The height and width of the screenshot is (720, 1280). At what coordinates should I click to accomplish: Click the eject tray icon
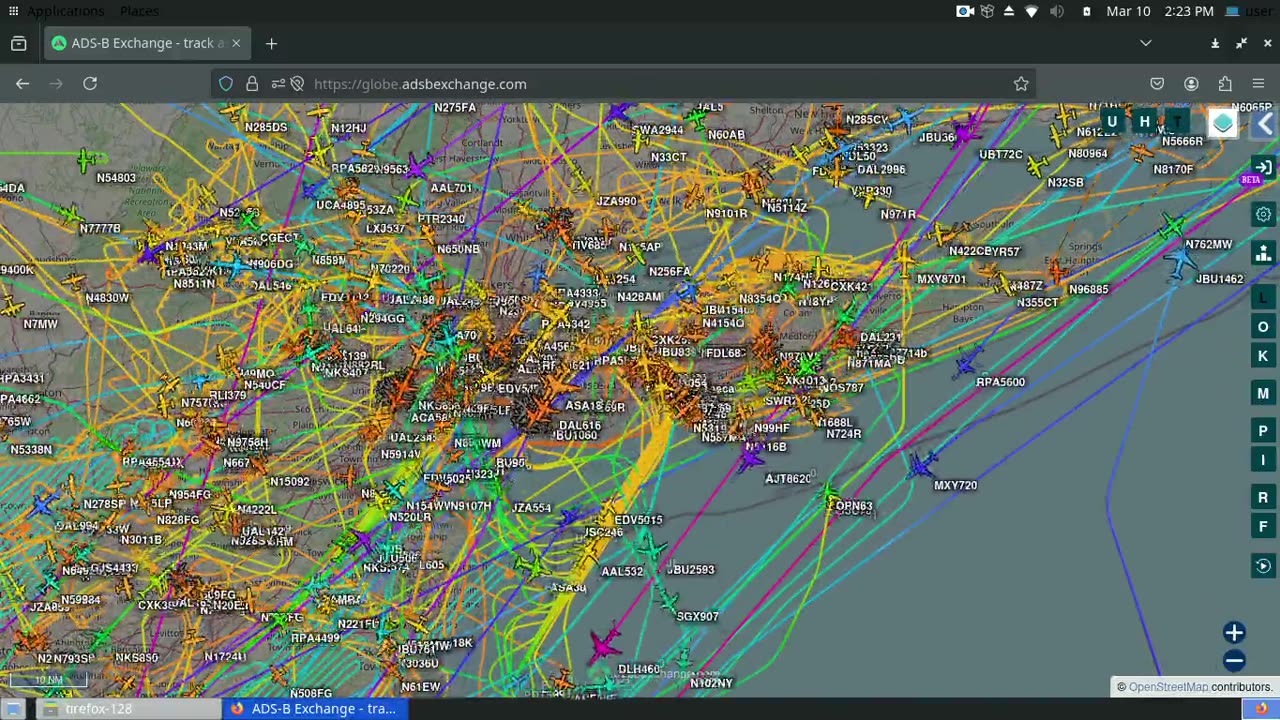pos(1009,11)
